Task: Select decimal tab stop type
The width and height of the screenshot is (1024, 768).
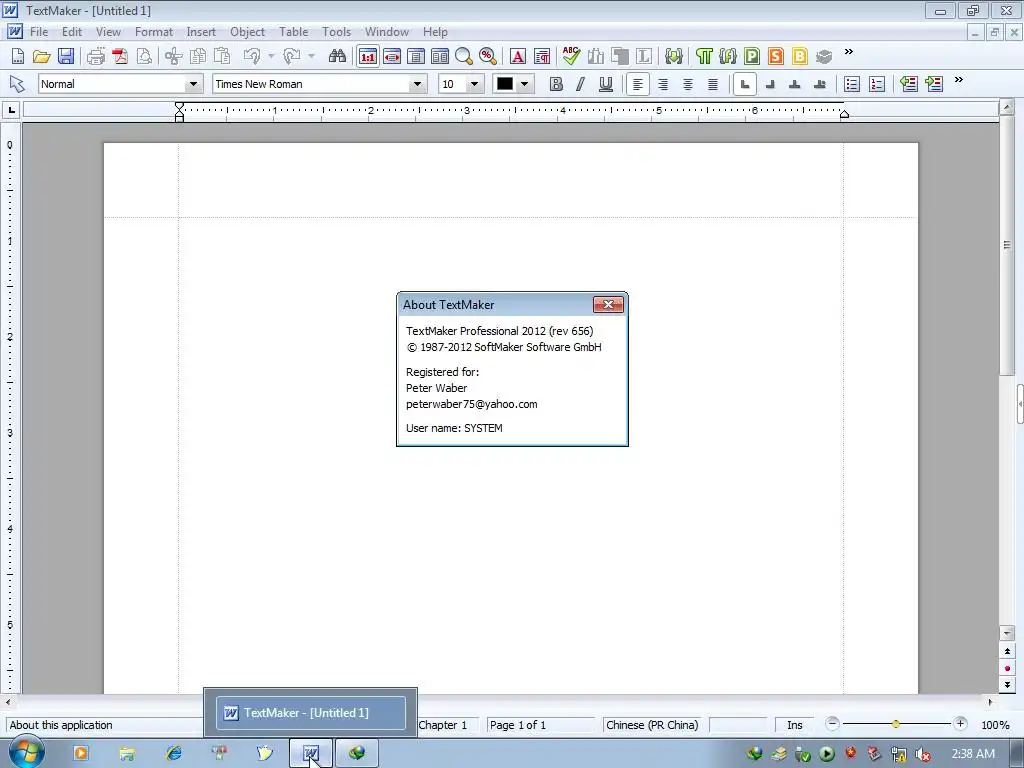Action: click(x=820, y=84)
